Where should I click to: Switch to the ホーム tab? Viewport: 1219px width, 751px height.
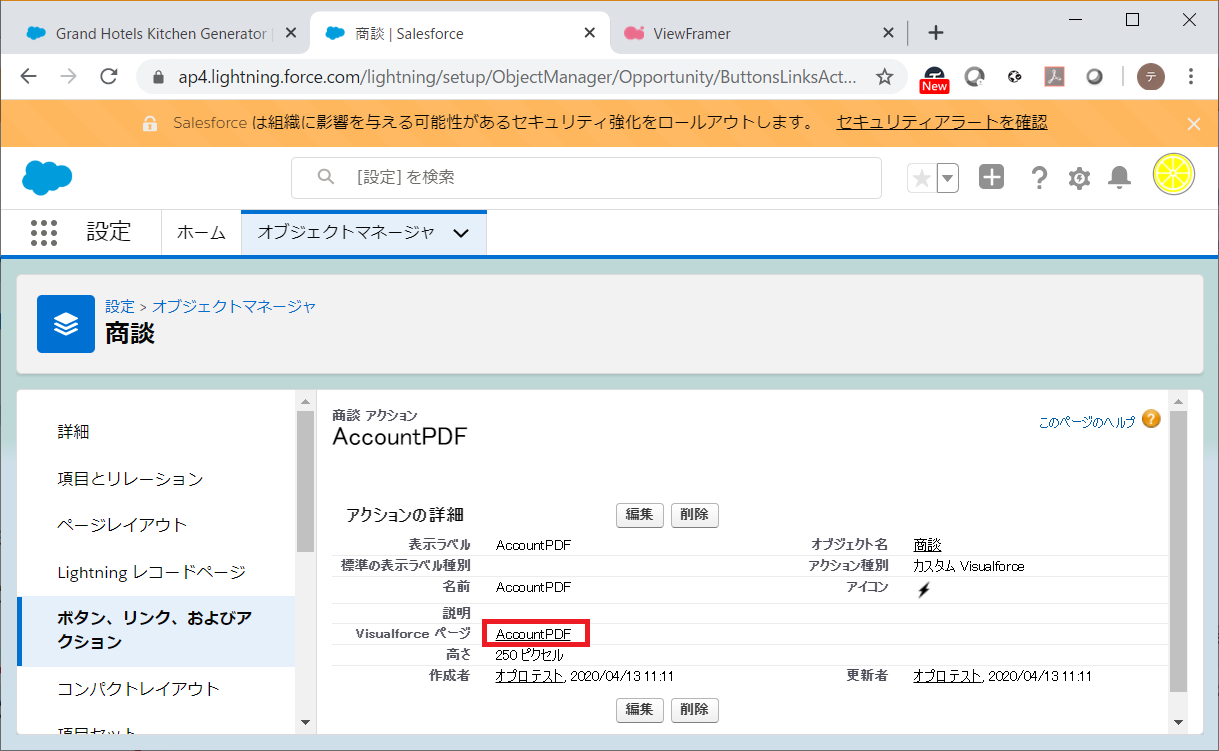201,233
